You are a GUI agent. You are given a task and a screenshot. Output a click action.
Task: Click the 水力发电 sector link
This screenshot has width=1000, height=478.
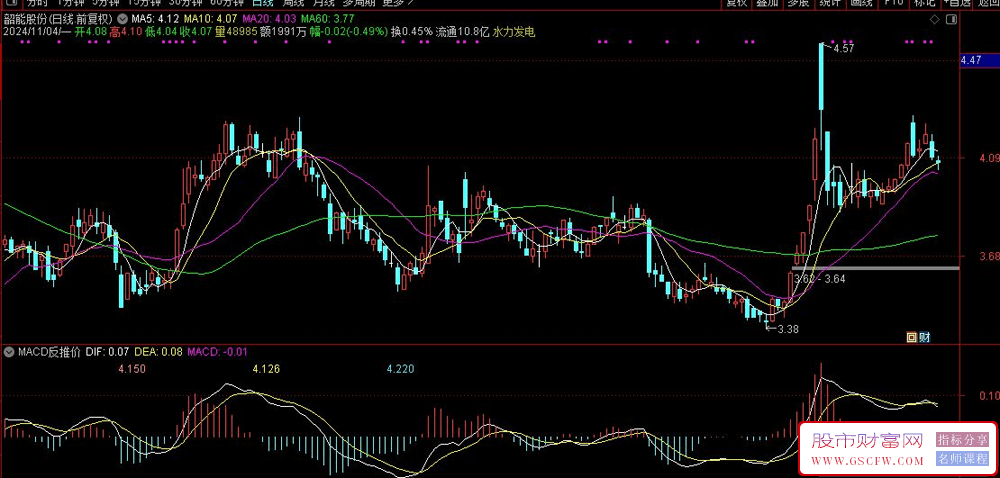pos(513,31)
